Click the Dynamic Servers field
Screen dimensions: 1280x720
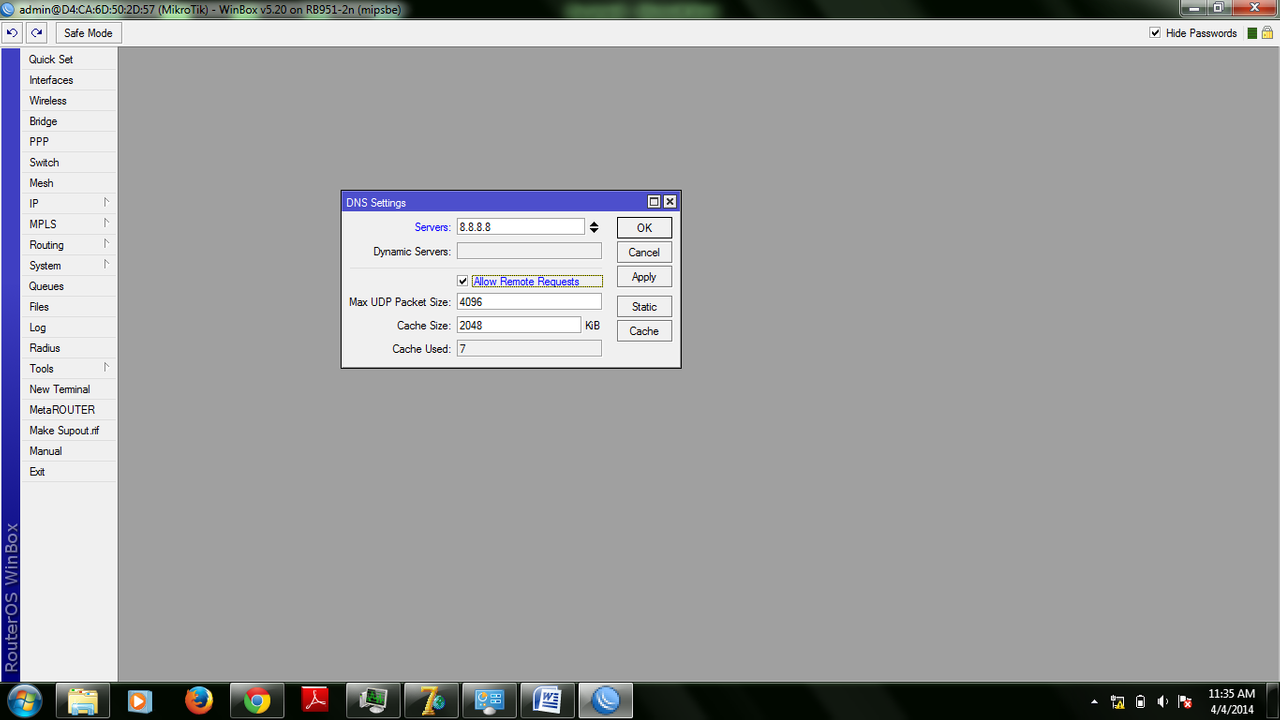click(529, 251)
